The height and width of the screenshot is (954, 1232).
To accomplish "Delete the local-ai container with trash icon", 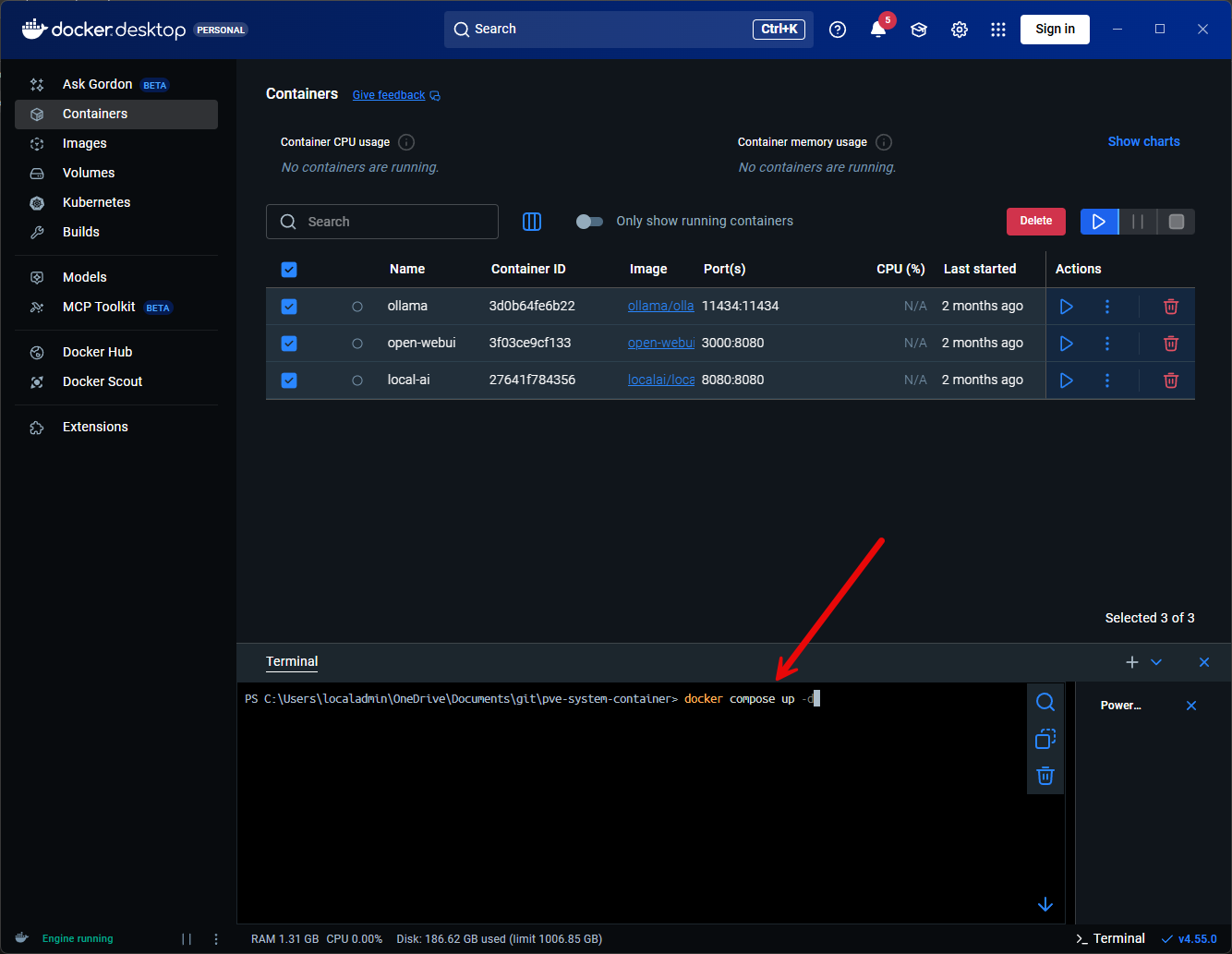I will [x=1171, y=380].
